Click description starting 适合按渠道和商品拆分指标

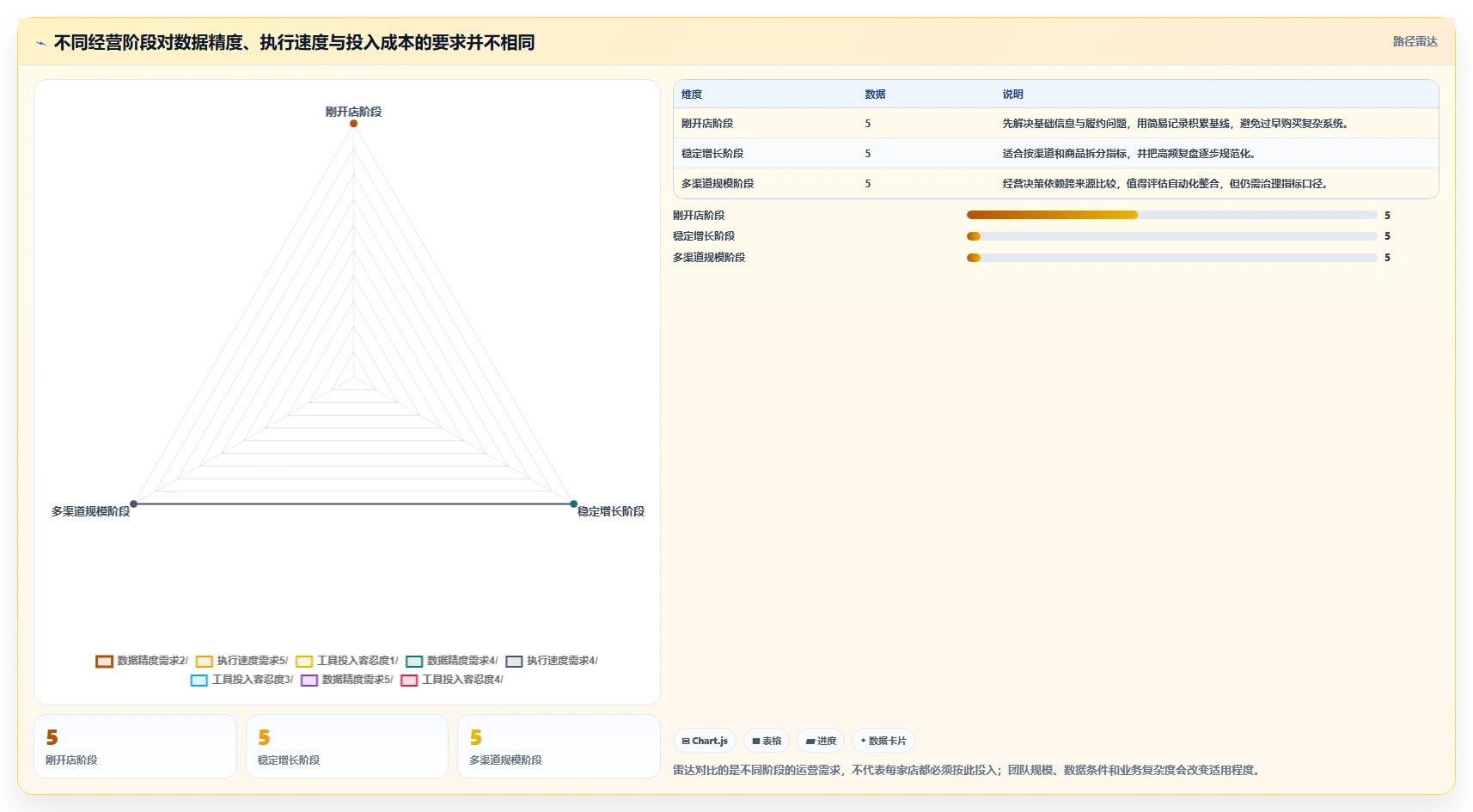[x=1131, y=154]
